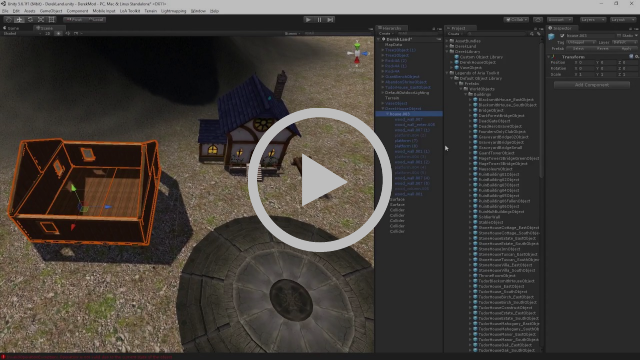Toggle Local handle rotation button
This screenshot has height=360, width=640.
click(96, 19)
